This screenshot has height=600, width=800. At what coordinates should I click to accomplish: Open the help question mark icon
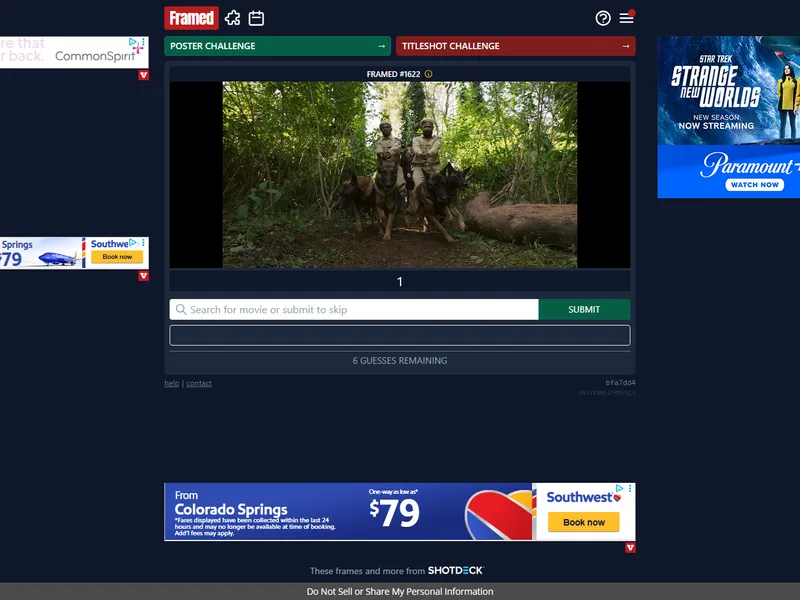click(x=603, y=18)
